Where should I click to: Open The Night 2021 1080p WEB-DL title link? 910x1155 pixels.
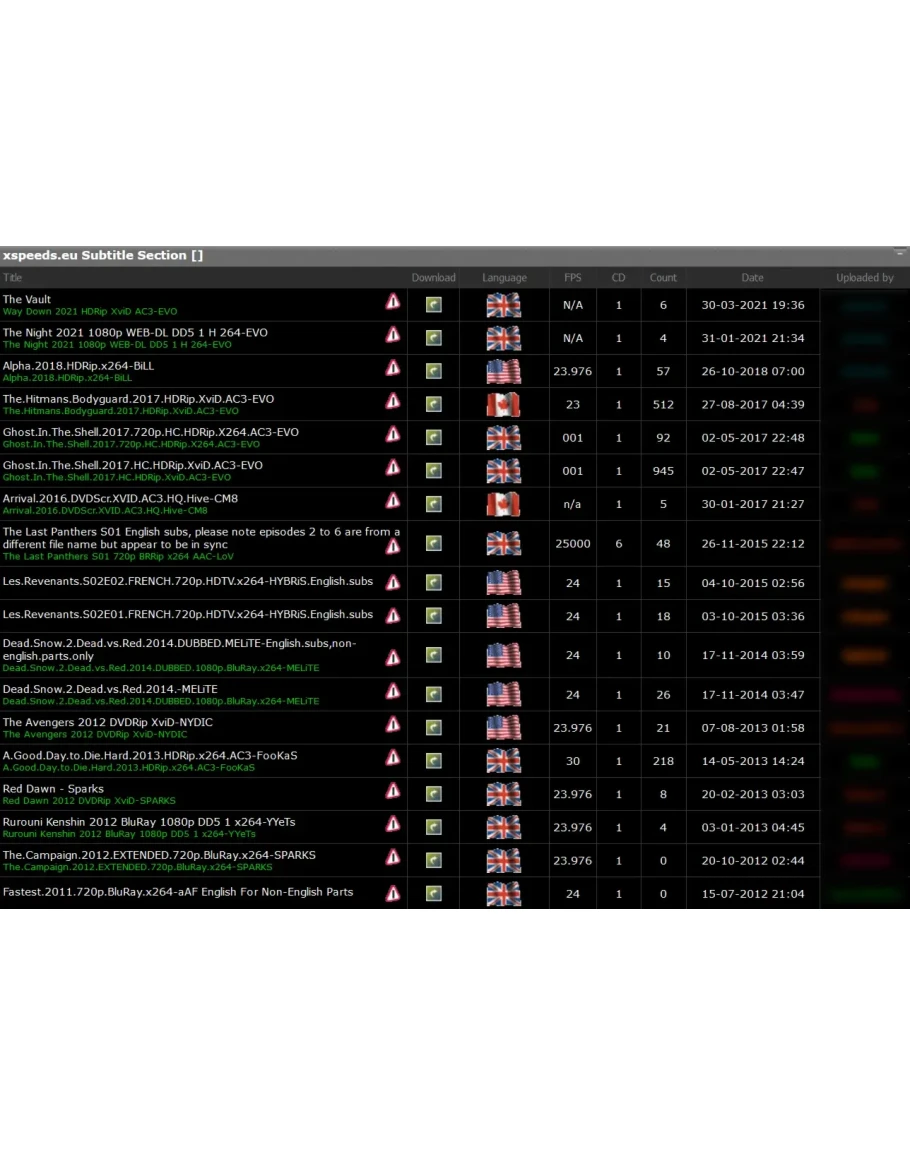[135, 332]
